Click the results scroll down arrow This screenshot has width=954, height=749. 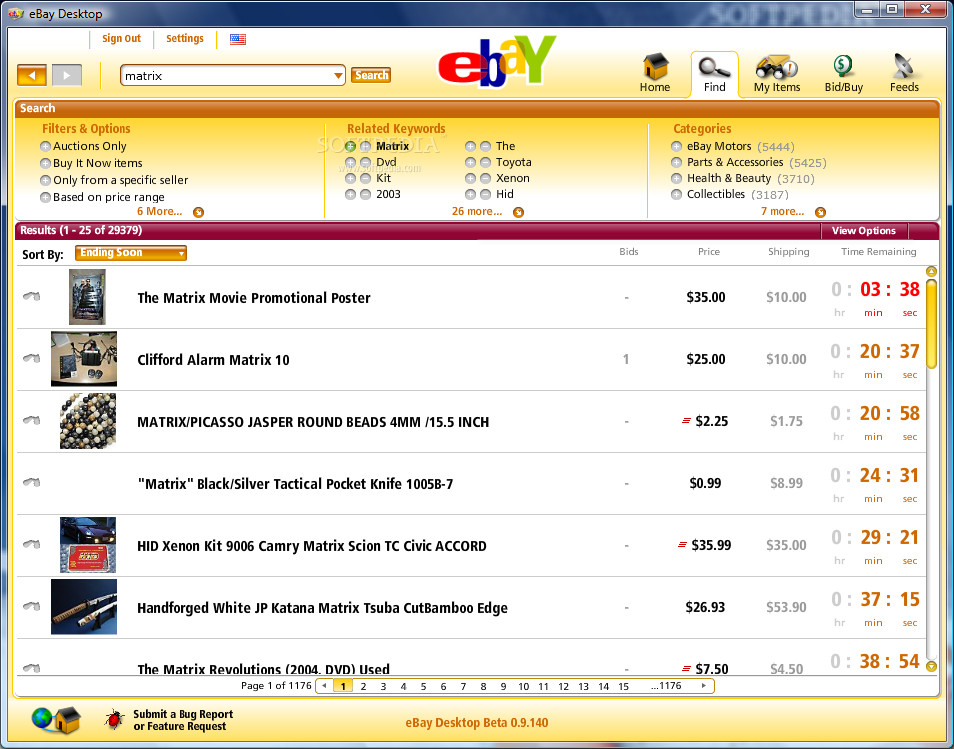point(931,667)
